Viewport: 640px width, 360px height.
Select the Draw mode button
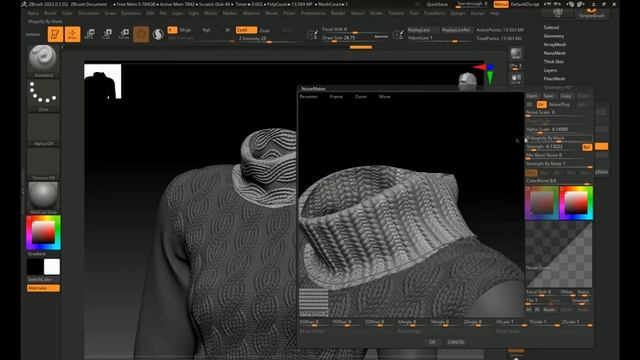[72, 34]
